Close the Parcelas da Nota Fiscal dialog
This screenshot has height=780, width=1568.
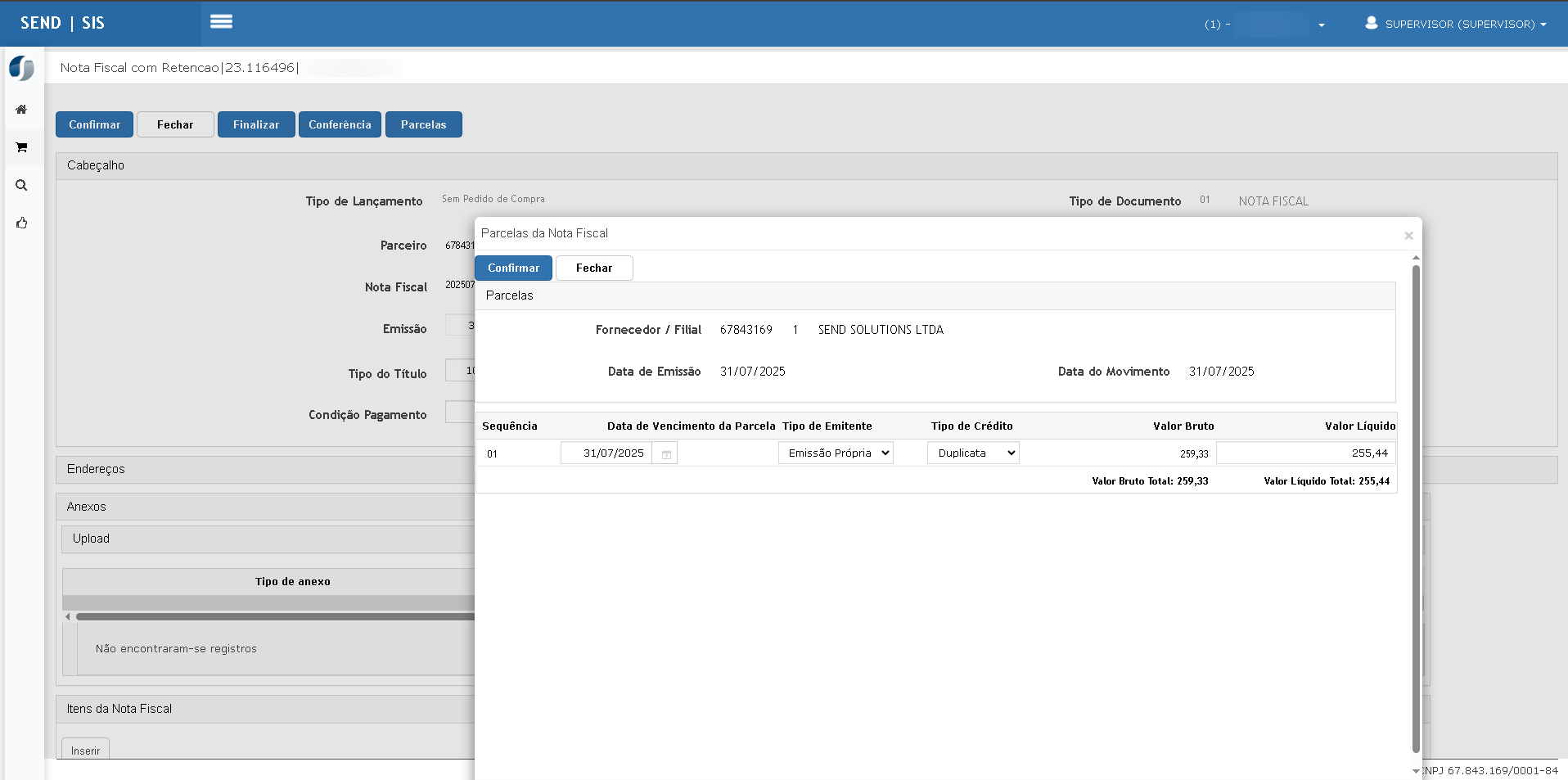pyautogui.click(x=1408, y=236)
